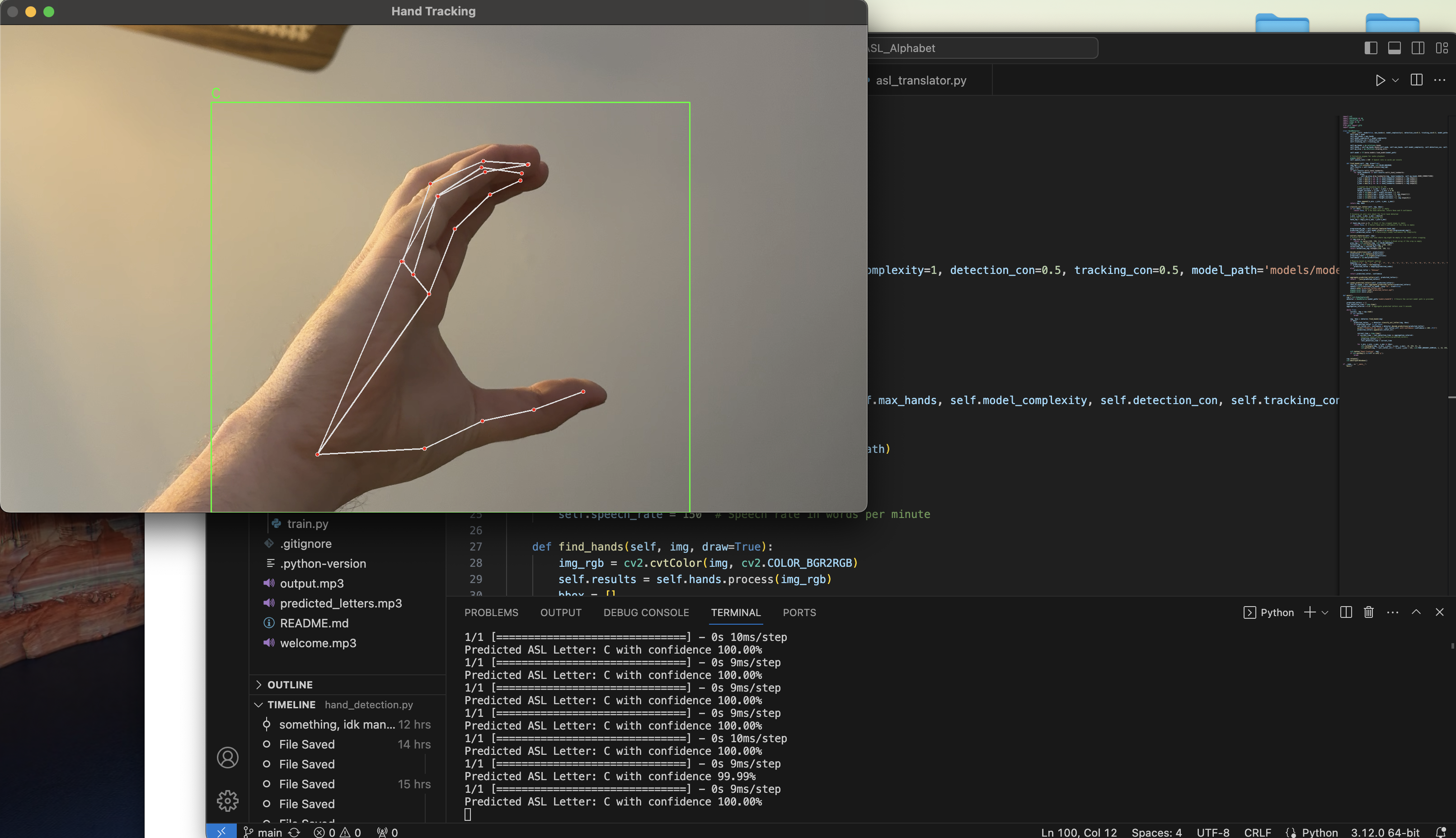Screen dimensions: 1456x838
Task: Open Accounts icon in the activity bar
Action: tap(227, 758)
